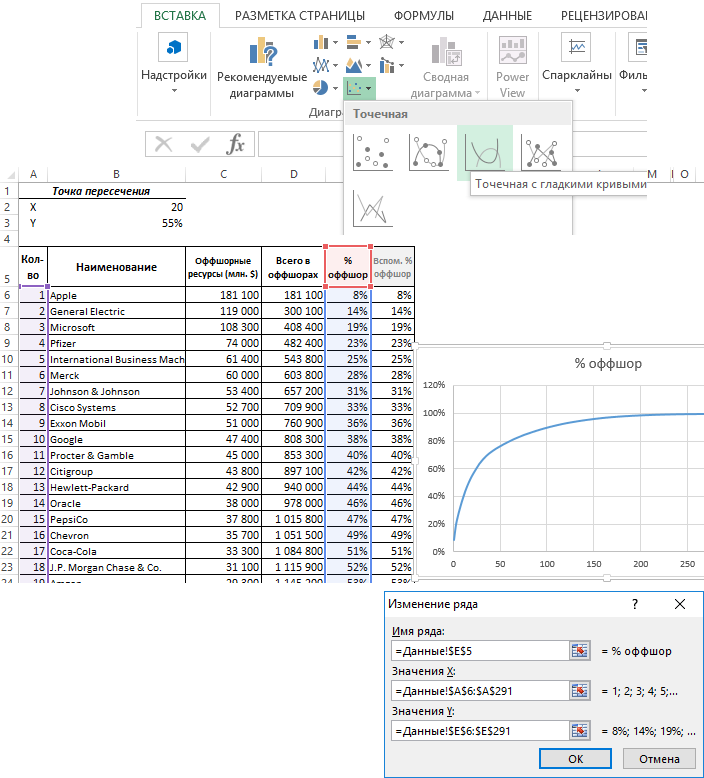Select scatter with straight lines chart
The image size is (704, 778).
pyautogui.click(x=373, y=207)
